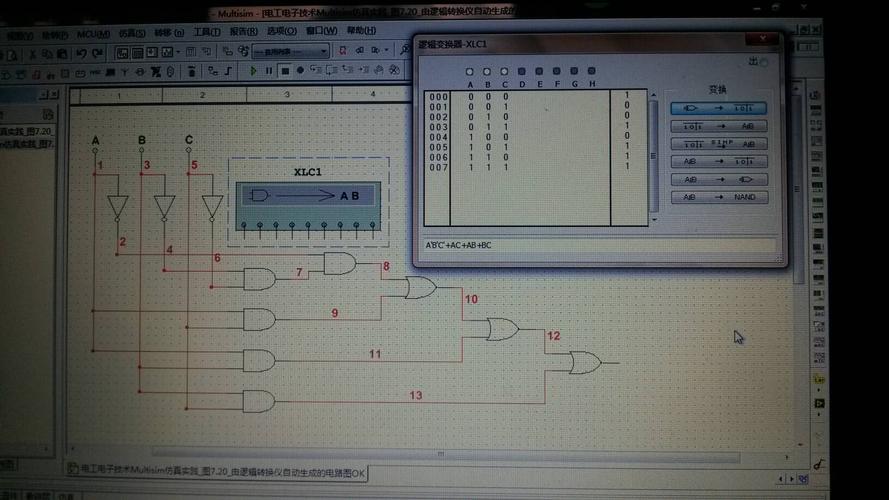The height and width of the screenshot is (500, 889).
Task: Click the hierarchy block icon in component toolbar
Action: [213, 71]
